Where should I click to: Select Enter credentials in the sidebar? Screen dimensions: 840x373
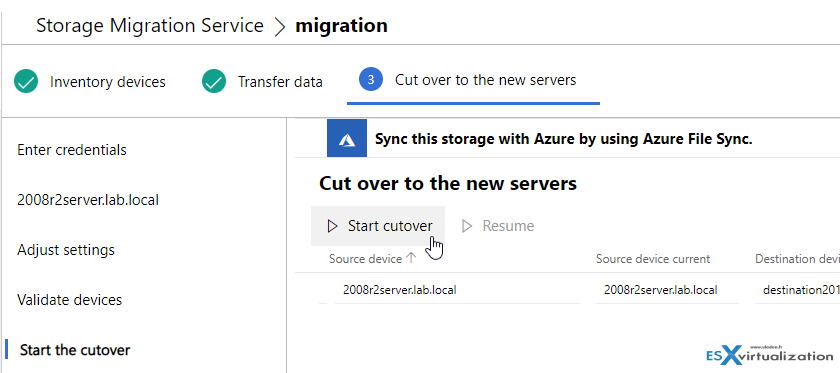point(72,150)
